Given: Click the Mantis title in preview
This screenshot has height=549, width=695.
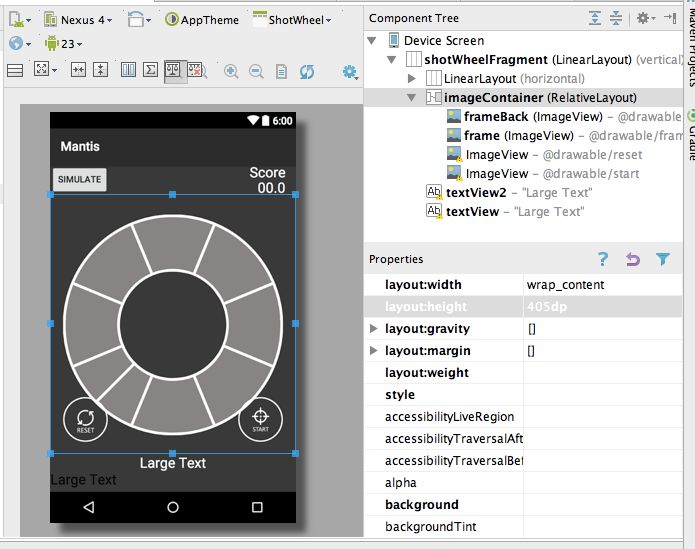Looking at the screenshot, I should click(x=80, y=146).
